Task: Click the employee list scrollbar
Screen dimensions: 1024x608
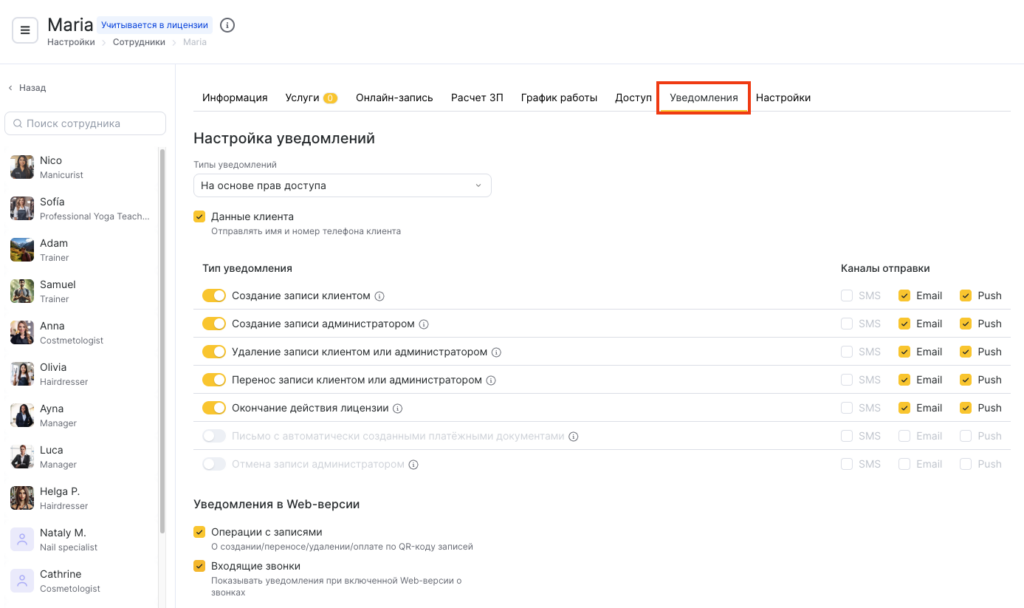Action: [x=163, y=340]
